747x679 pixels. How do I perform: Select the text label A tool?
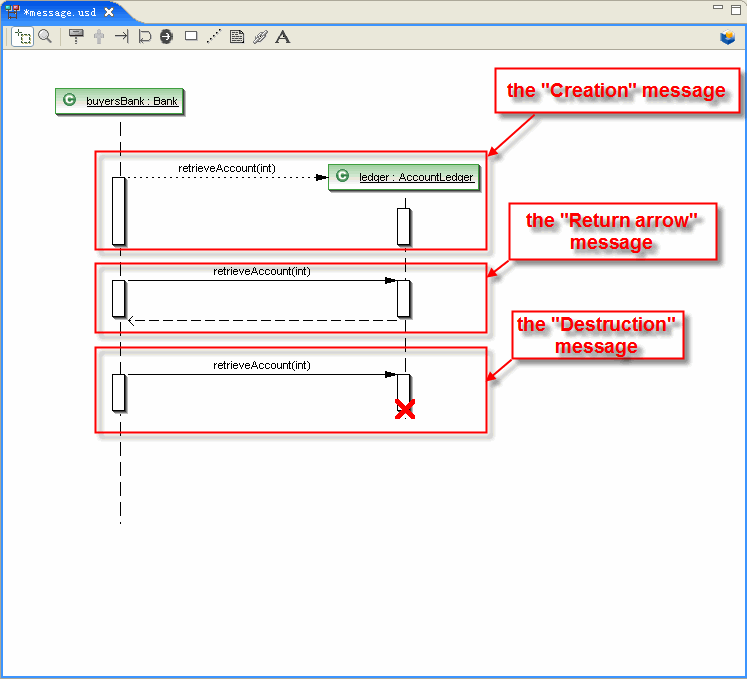283,37
